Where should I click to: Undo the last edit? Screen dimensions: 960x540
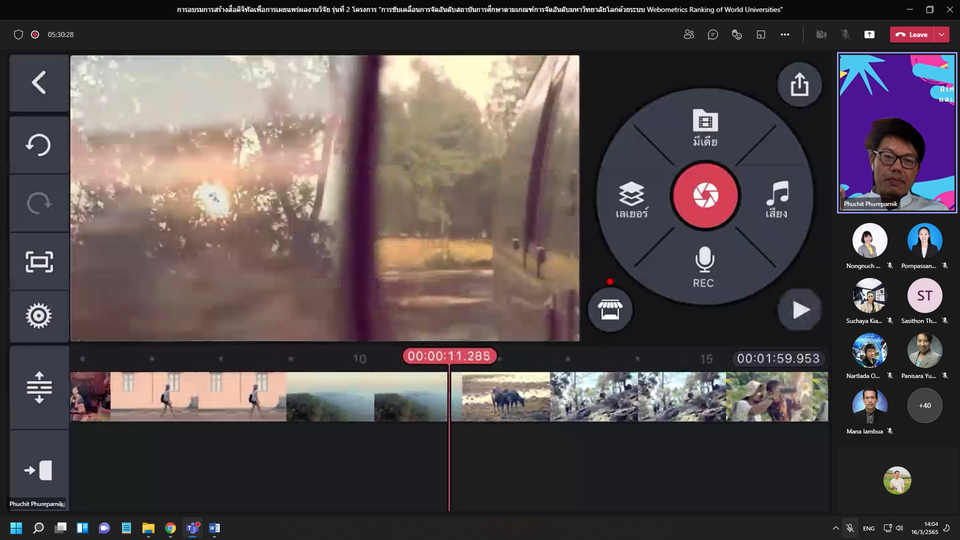click(39, 145)
